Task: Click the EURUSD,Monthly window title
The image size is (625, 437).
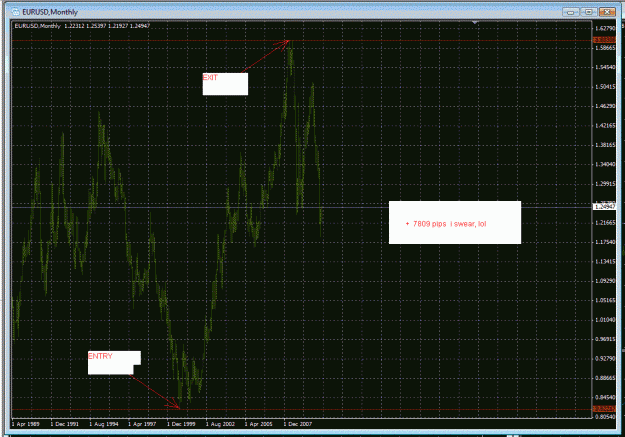Action: [50, 12]
